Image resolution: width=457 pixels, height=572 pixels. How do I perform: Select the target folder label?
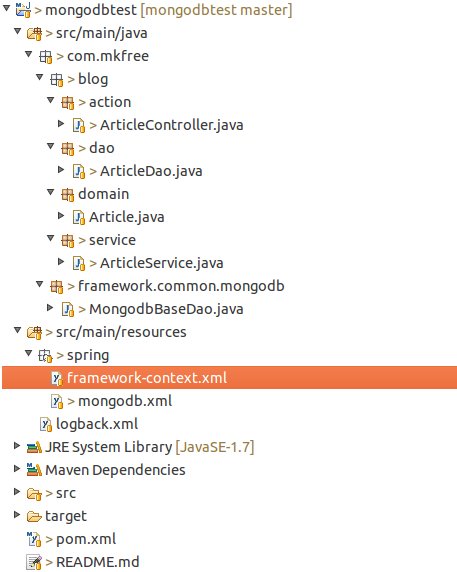coord(66,516)
